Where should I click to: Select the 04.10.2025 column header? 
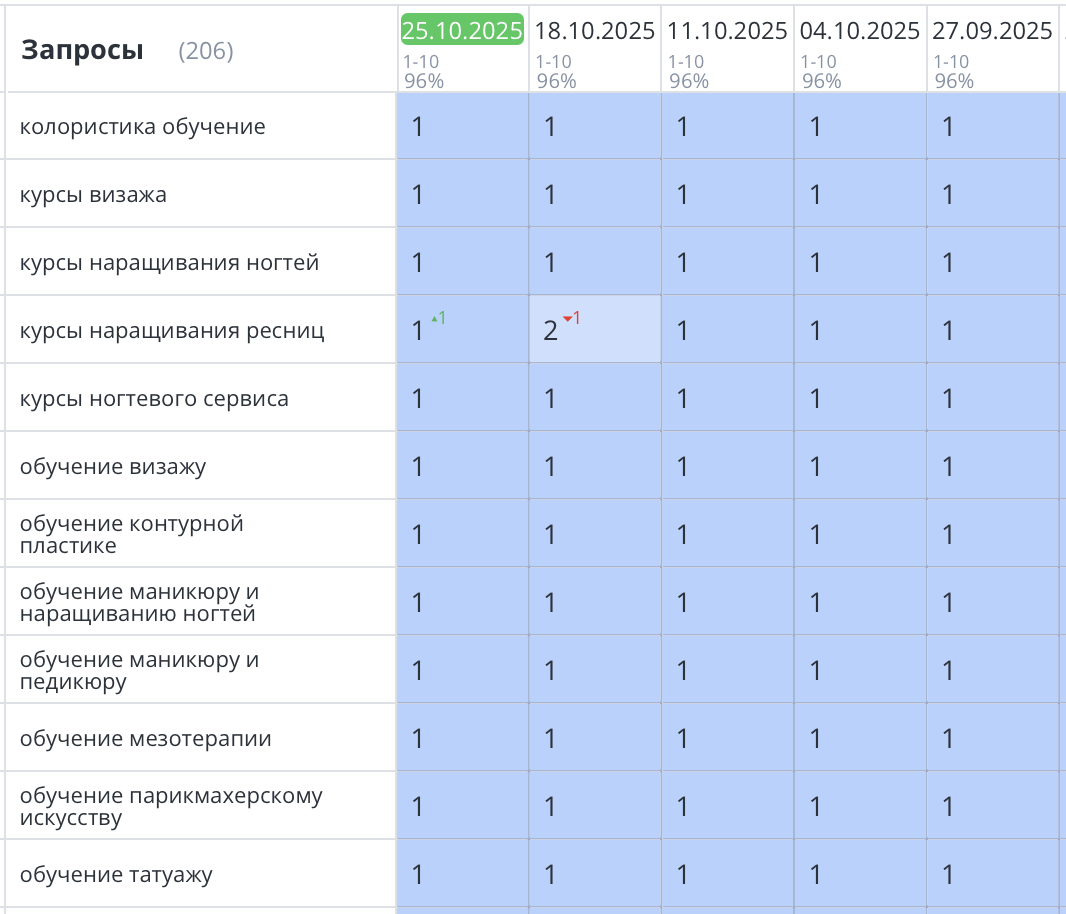click(x=859, y=30)
